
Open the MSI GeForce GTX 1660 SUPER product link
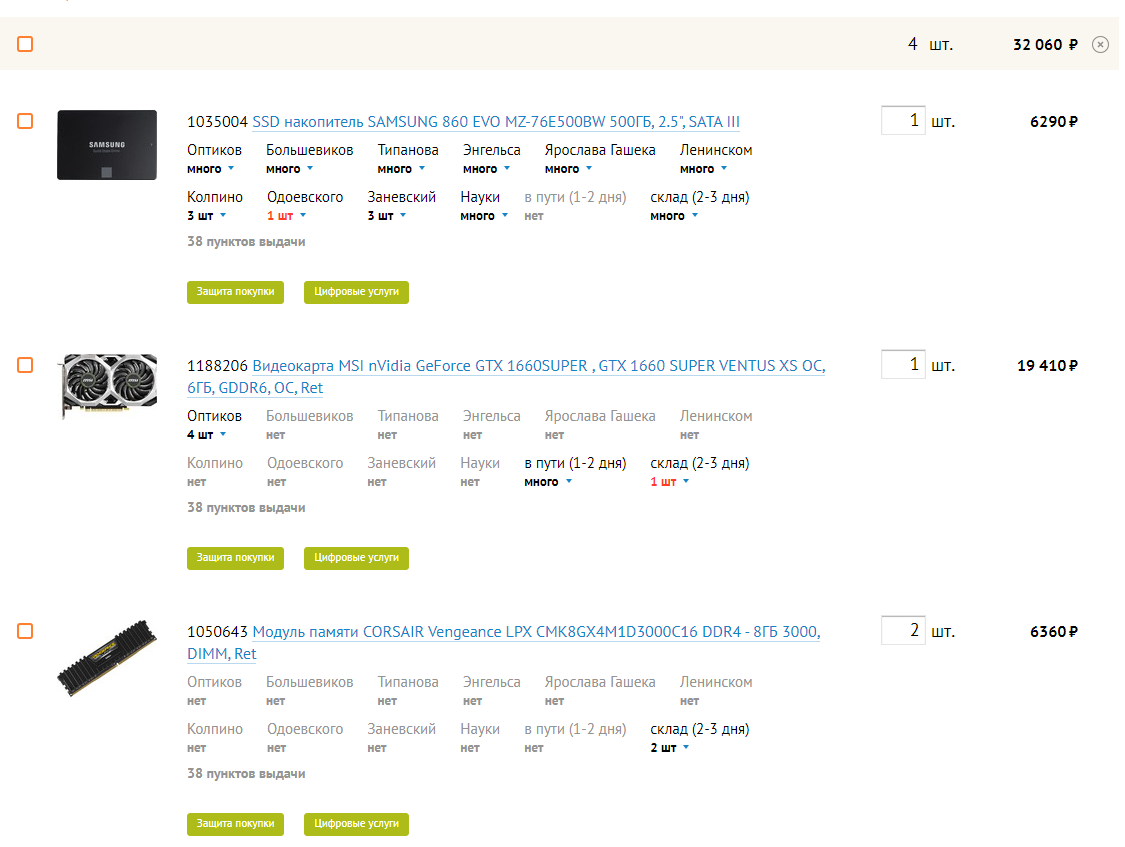pyautogui.click(x=506, y=377)
